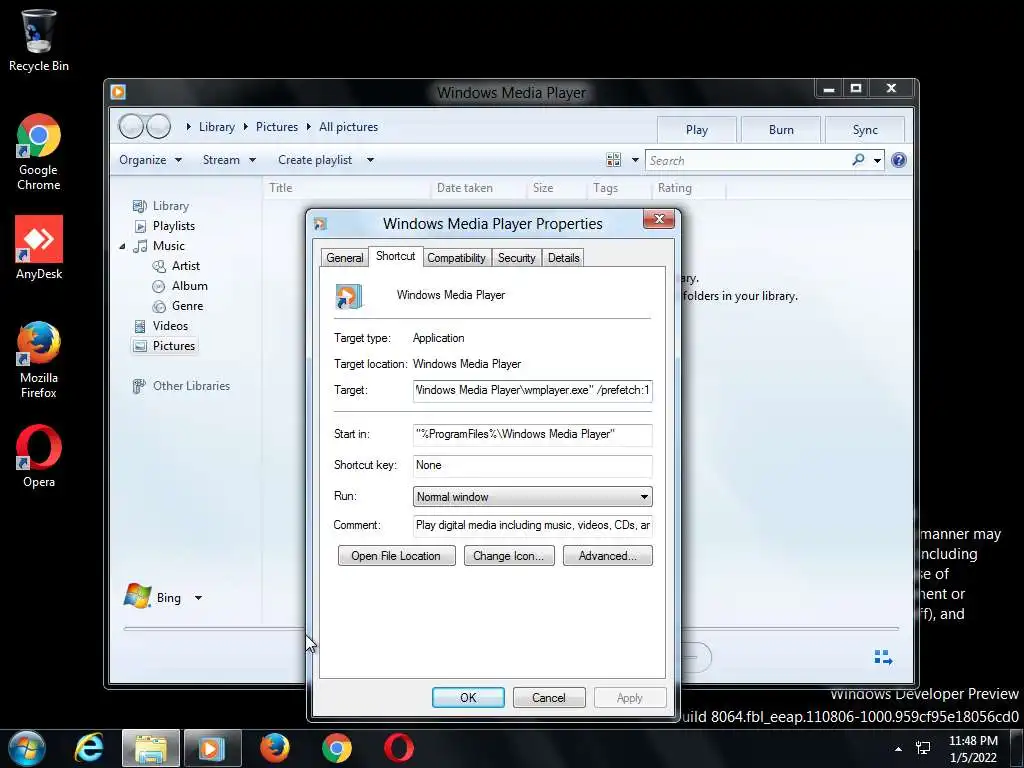The image size is (1024, 768).
Task: Click All pictures in the breadcrumb
Action: (349, 127)
